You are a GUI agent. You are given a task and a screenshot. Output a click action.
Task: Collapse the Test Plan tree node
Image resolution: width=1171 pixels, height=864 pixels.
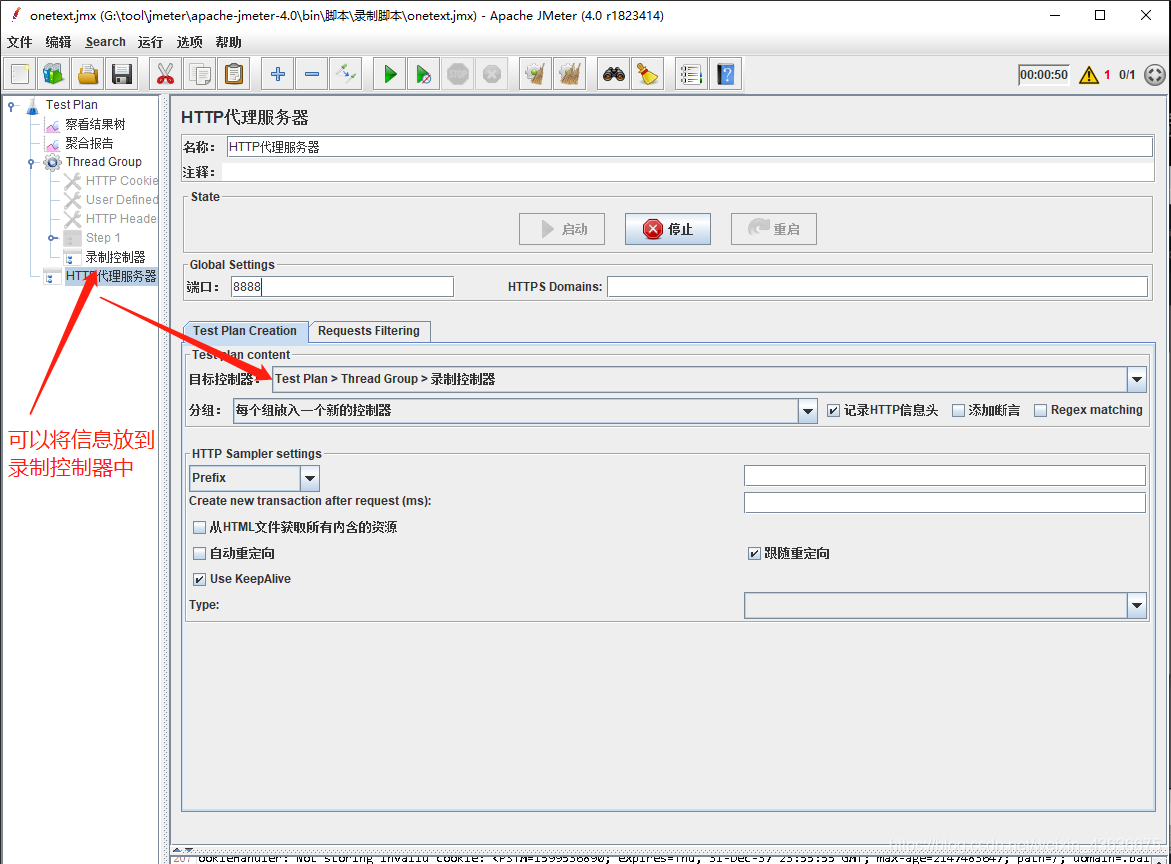[x=11, y=106]
